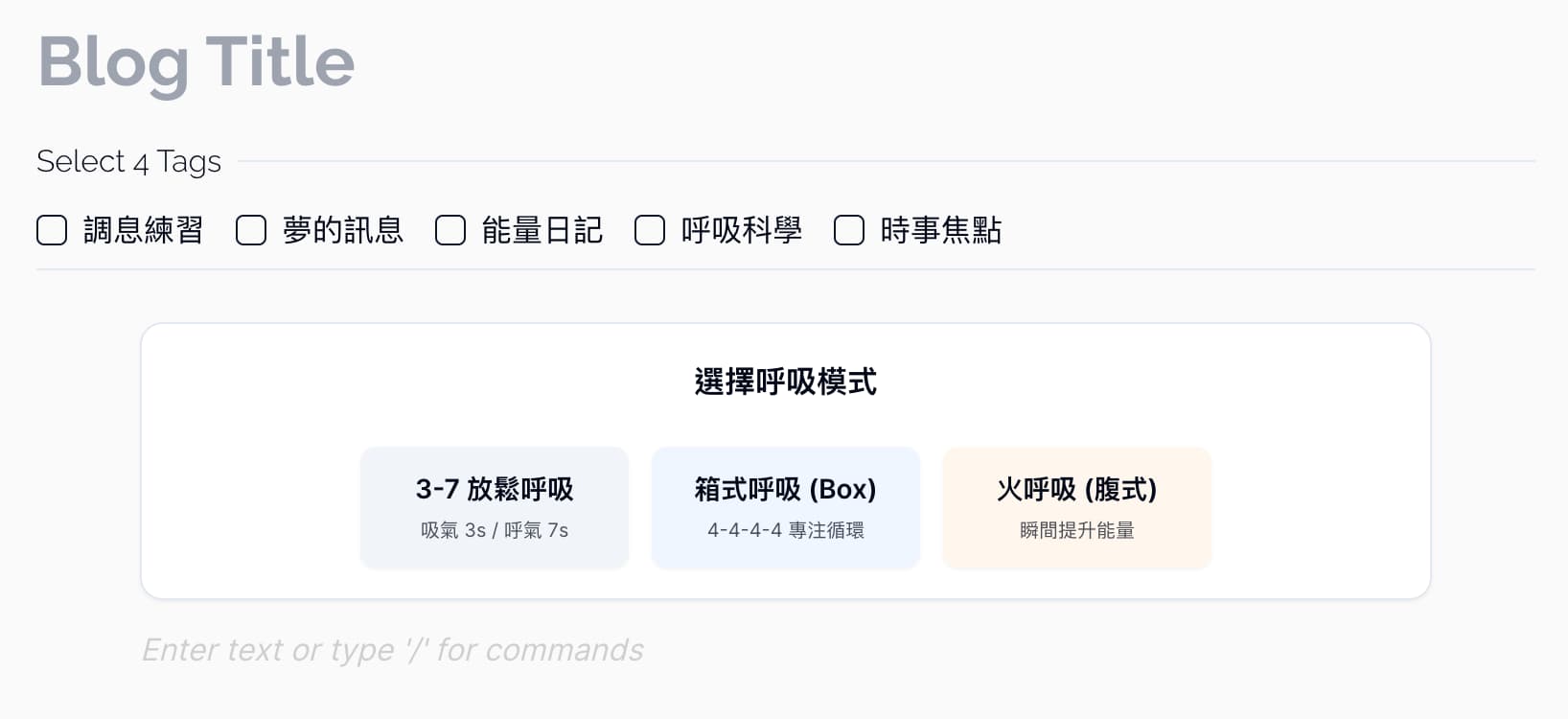Screen dimensions: 1568x719
Task: Click the 能量日記 label text
Action: coord(542,231)
